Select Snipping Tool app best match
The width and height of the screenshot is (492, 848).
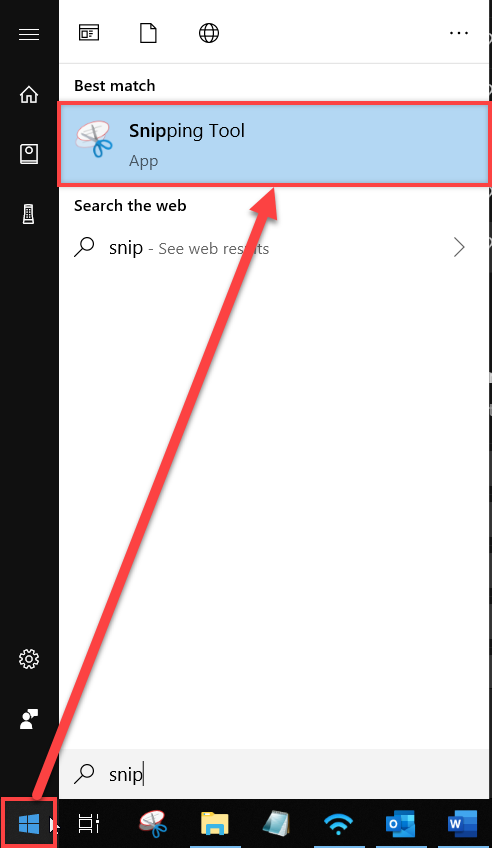coord(274,144)
